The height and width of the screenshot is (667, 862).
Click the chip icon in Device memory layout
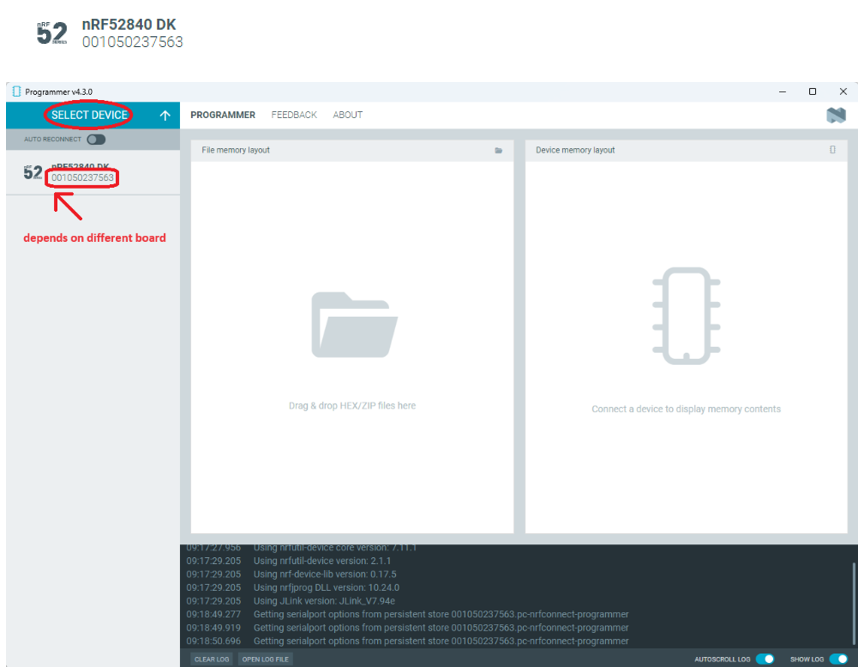point(686,315)
